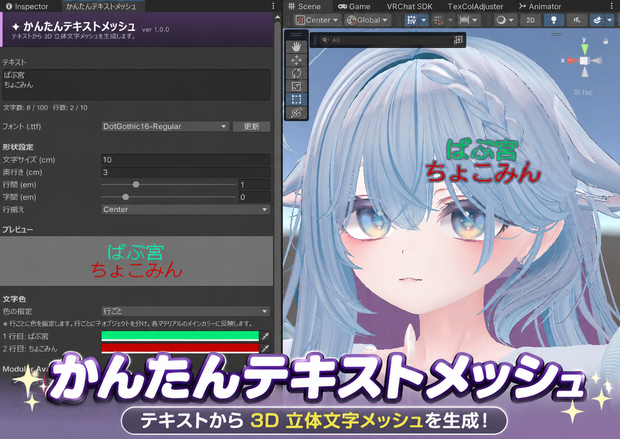Open red color swatch for row 2
The height and width of the screenshot is (439, 620).
click(x=180, y=348)
